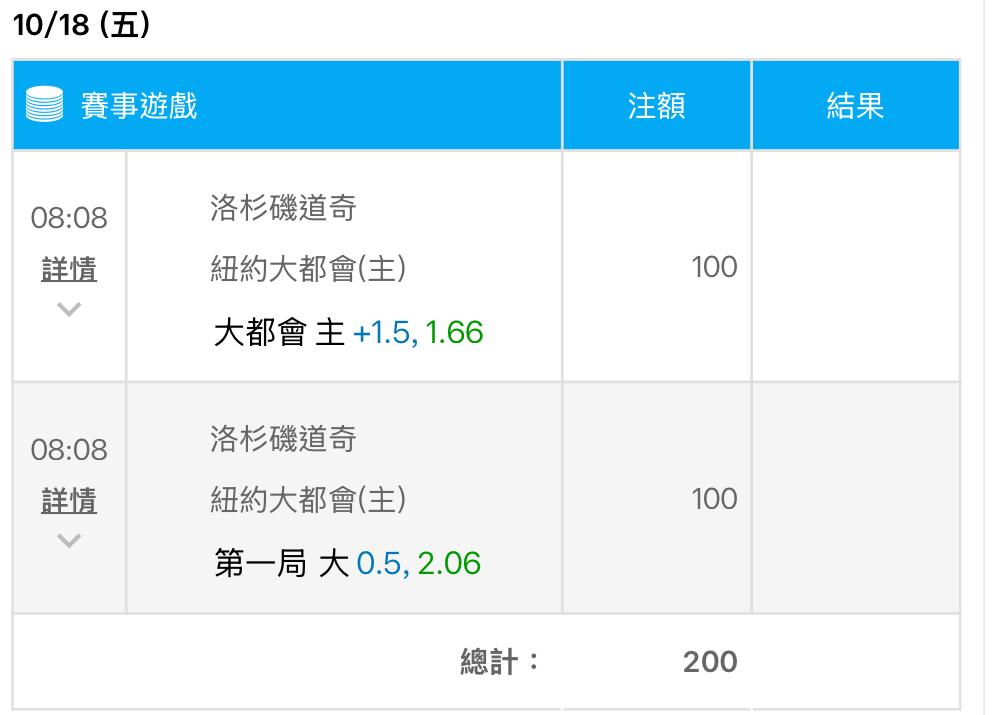Expand second bet details chevron
This screenshot has height=715, width=997.
pos(69,541)
